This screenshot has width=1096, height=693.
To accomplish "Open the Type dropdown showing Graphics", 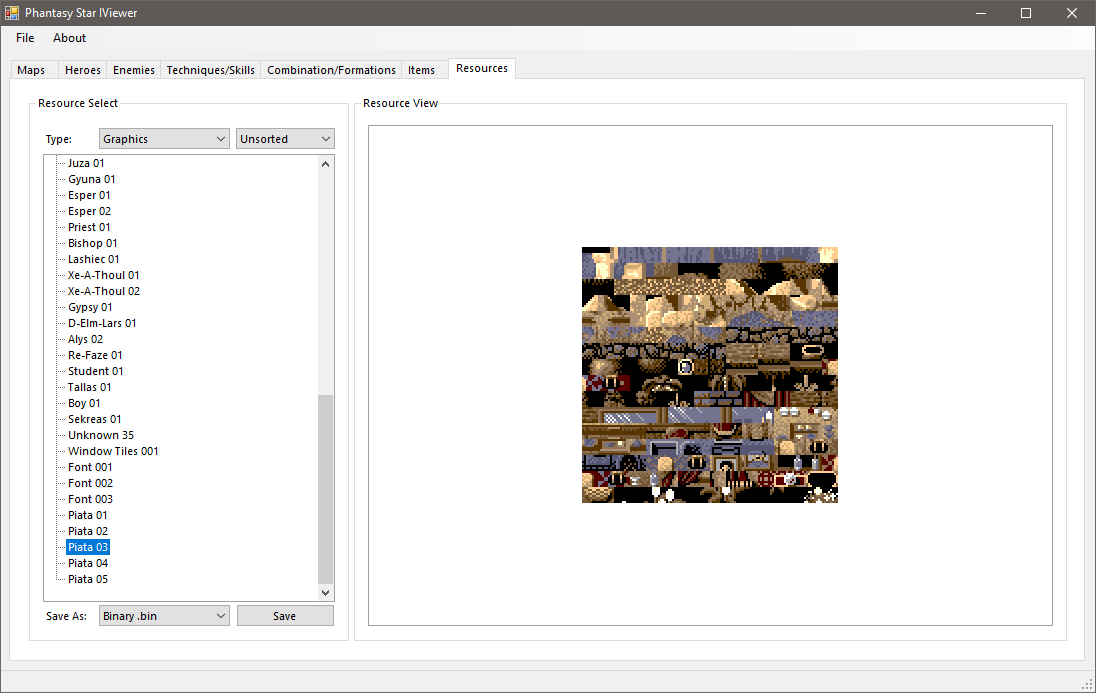I will pyautogui.click(x=164, y=138).
